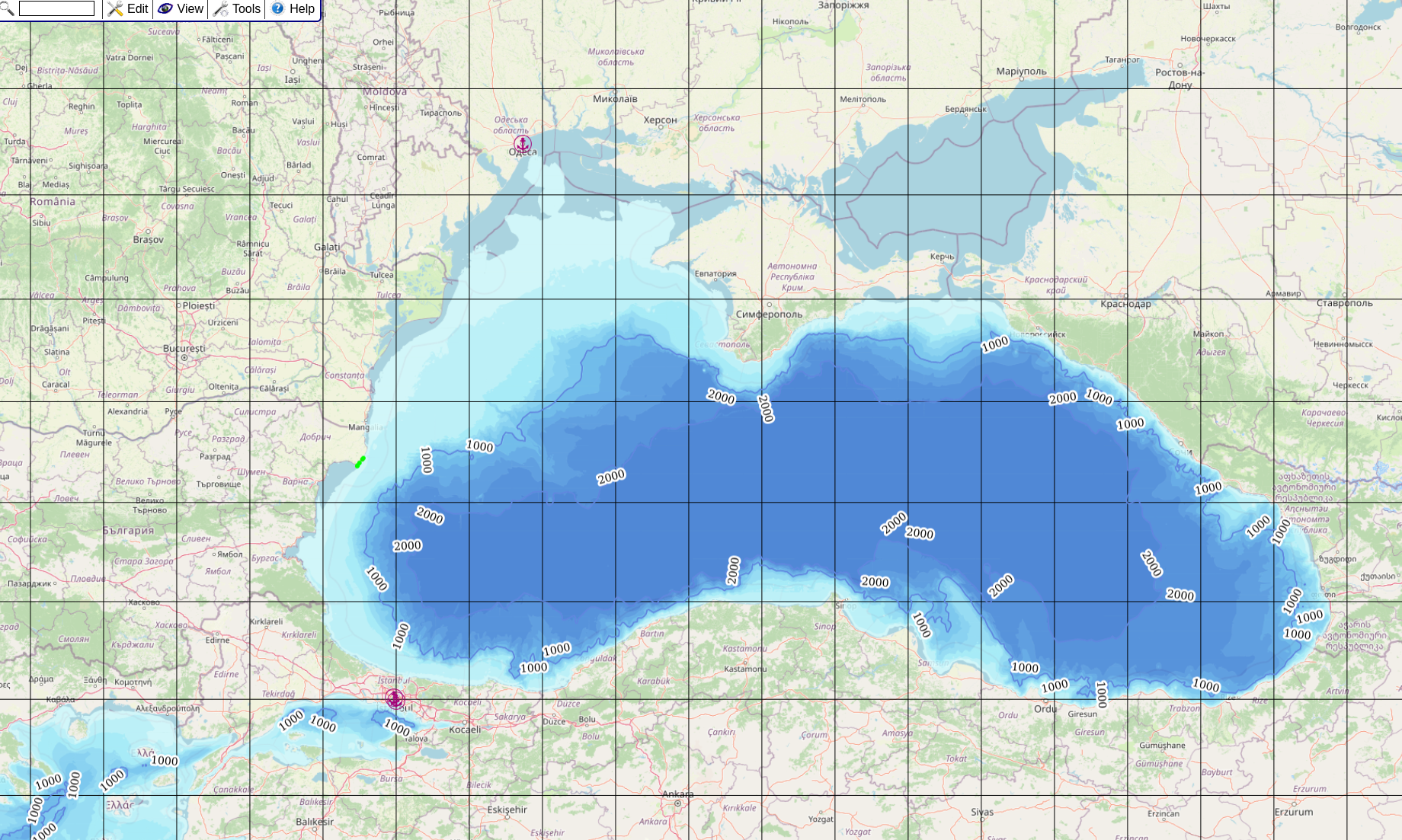Click the 'България' country label

128,531
